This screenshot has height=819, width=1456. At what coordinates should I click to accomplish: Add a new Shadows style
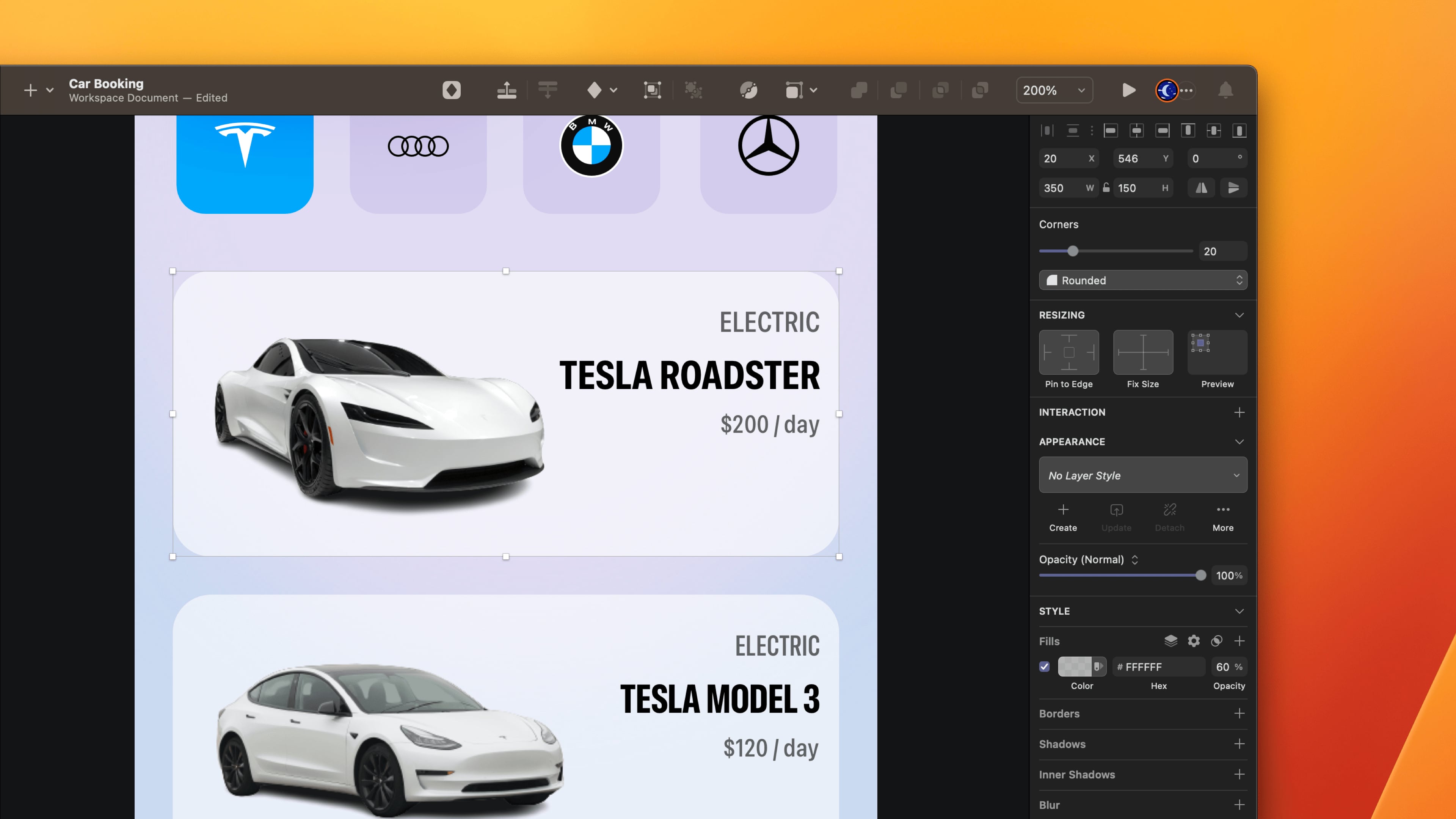tap(1239, 744)
